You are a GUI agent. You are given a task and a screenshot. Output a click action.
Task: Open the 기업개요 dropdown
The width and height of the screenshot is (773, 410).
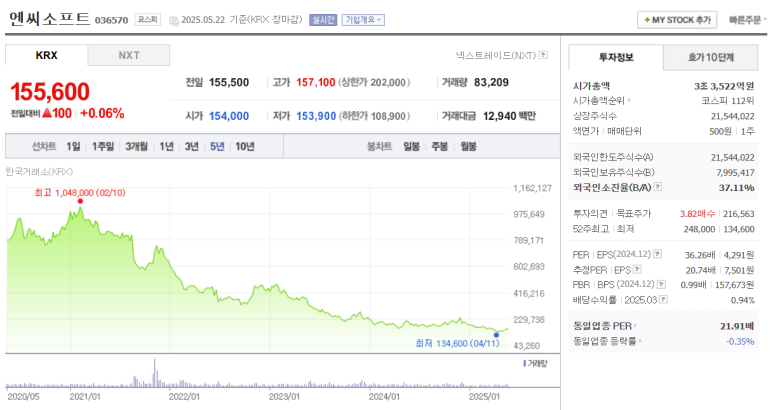coord(363,20)
